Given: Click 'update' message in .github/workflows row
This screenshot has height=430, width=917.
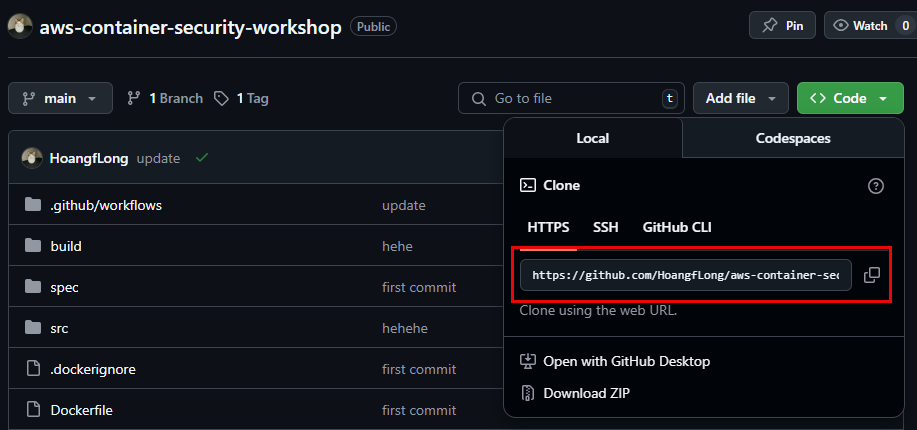Looking at the screenshot, I should coord(404,205).
